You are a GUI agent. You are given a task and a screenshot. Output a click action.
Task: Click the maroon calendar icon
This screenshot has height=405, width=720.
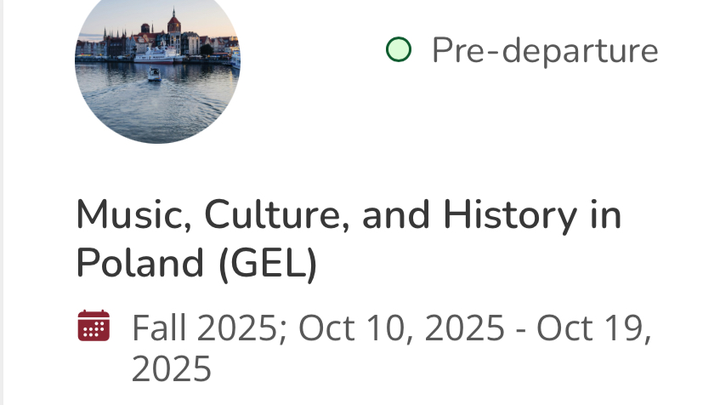coord(93,326)
